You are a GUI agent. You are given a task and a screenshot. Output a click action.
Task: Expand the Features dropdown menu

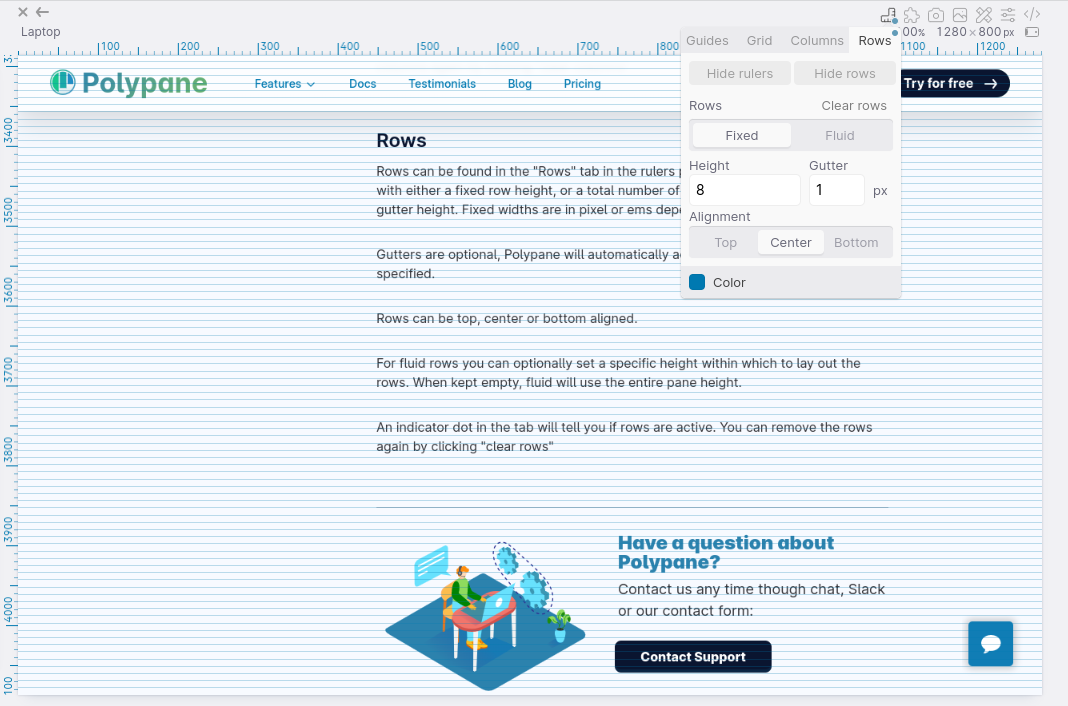285,84
